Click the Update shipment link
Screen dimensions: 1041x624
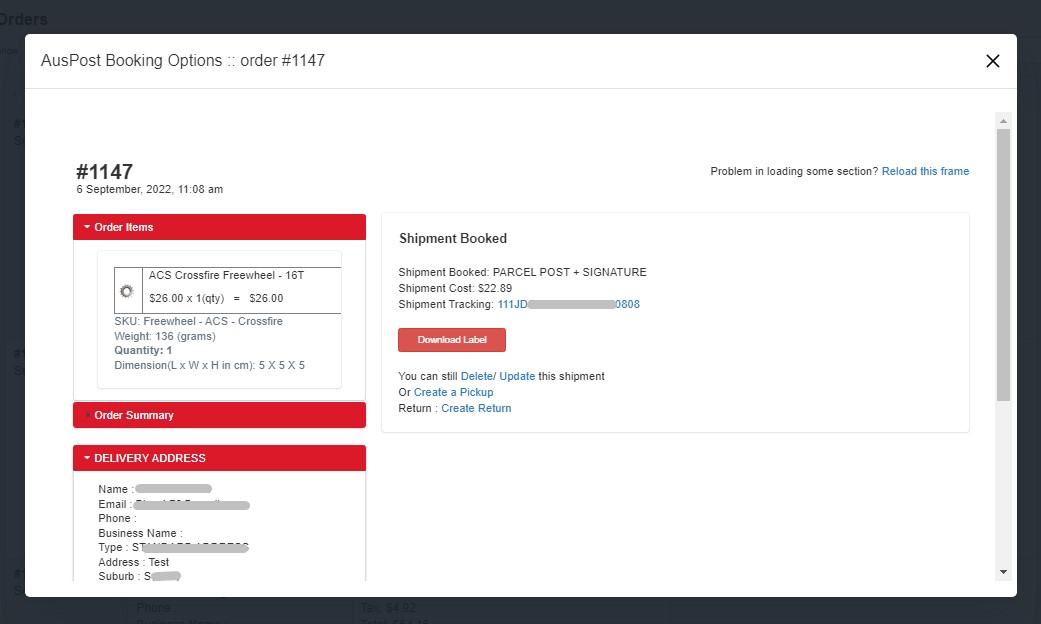tap(517, 376)
